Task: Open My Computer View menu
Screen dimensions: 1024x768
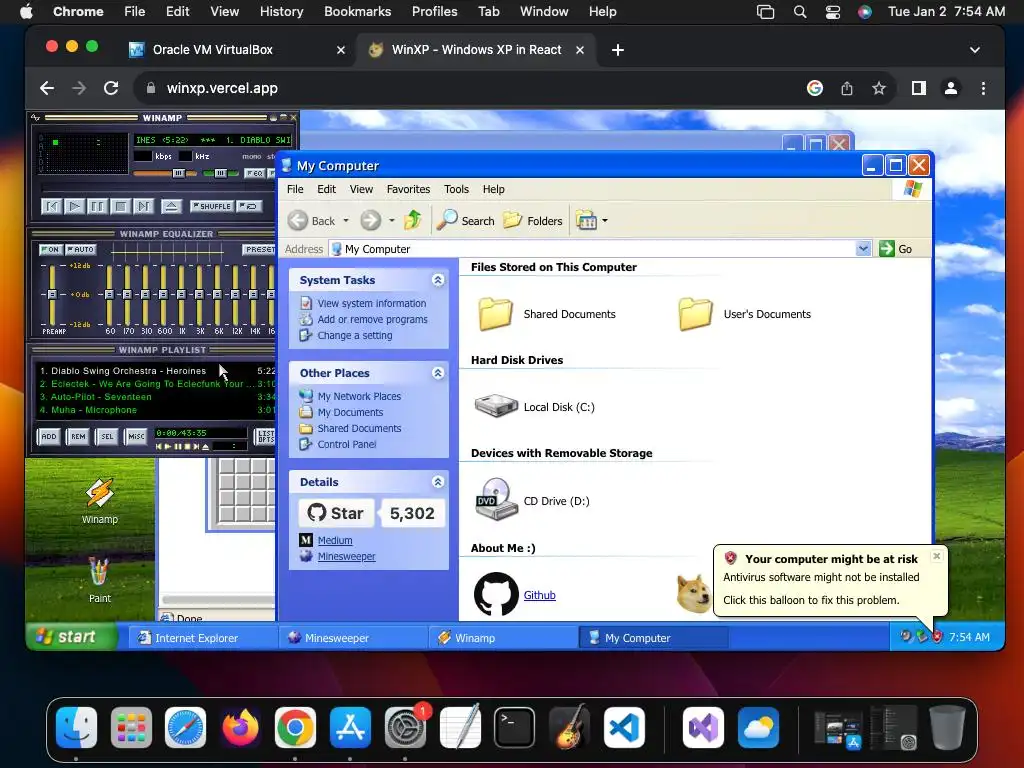Action: 361,189
